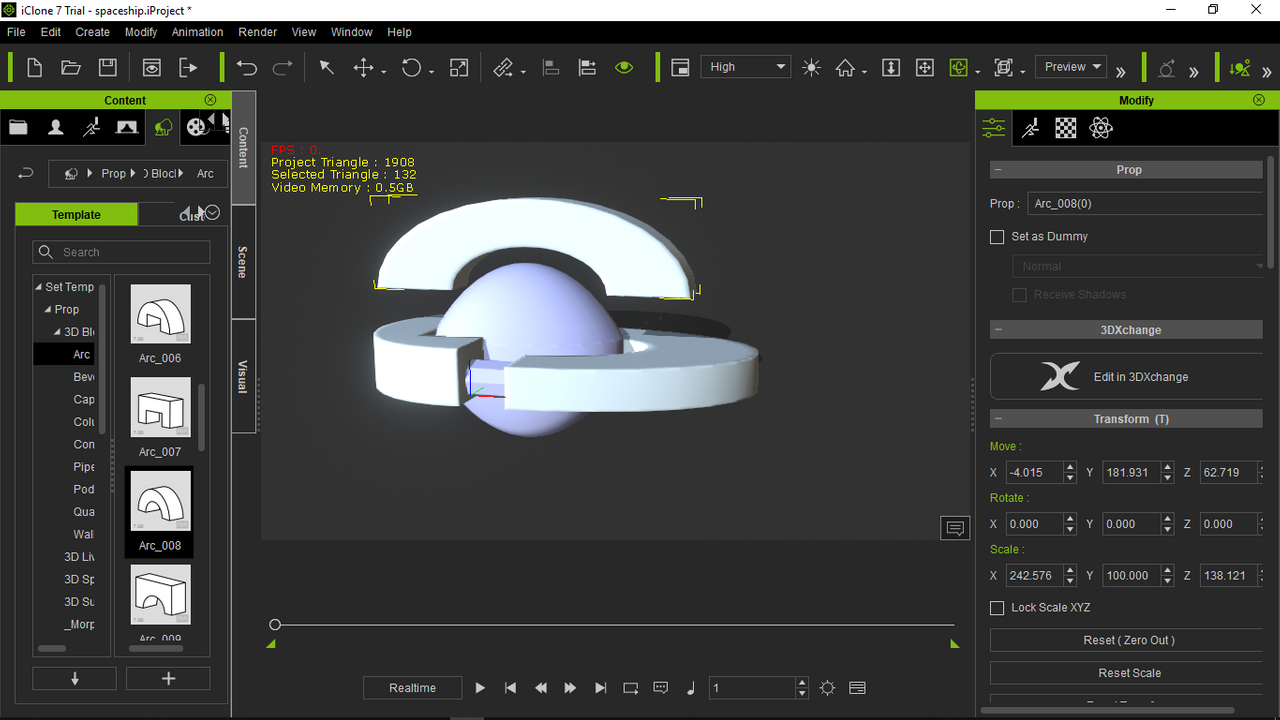Viewport: 1280px width, 720px height.
Task: Click the frame selected cube icon
Action: click(1004, 68)
